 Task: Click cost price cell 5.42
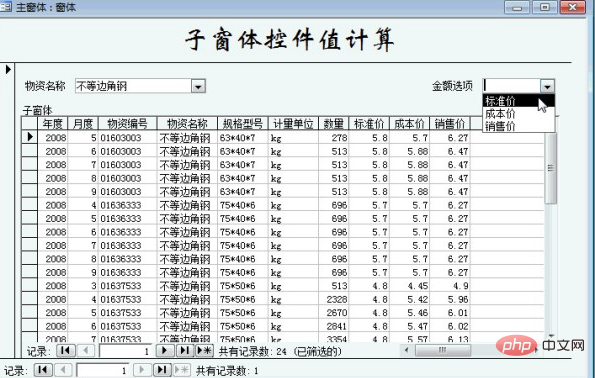coord(409,299)
